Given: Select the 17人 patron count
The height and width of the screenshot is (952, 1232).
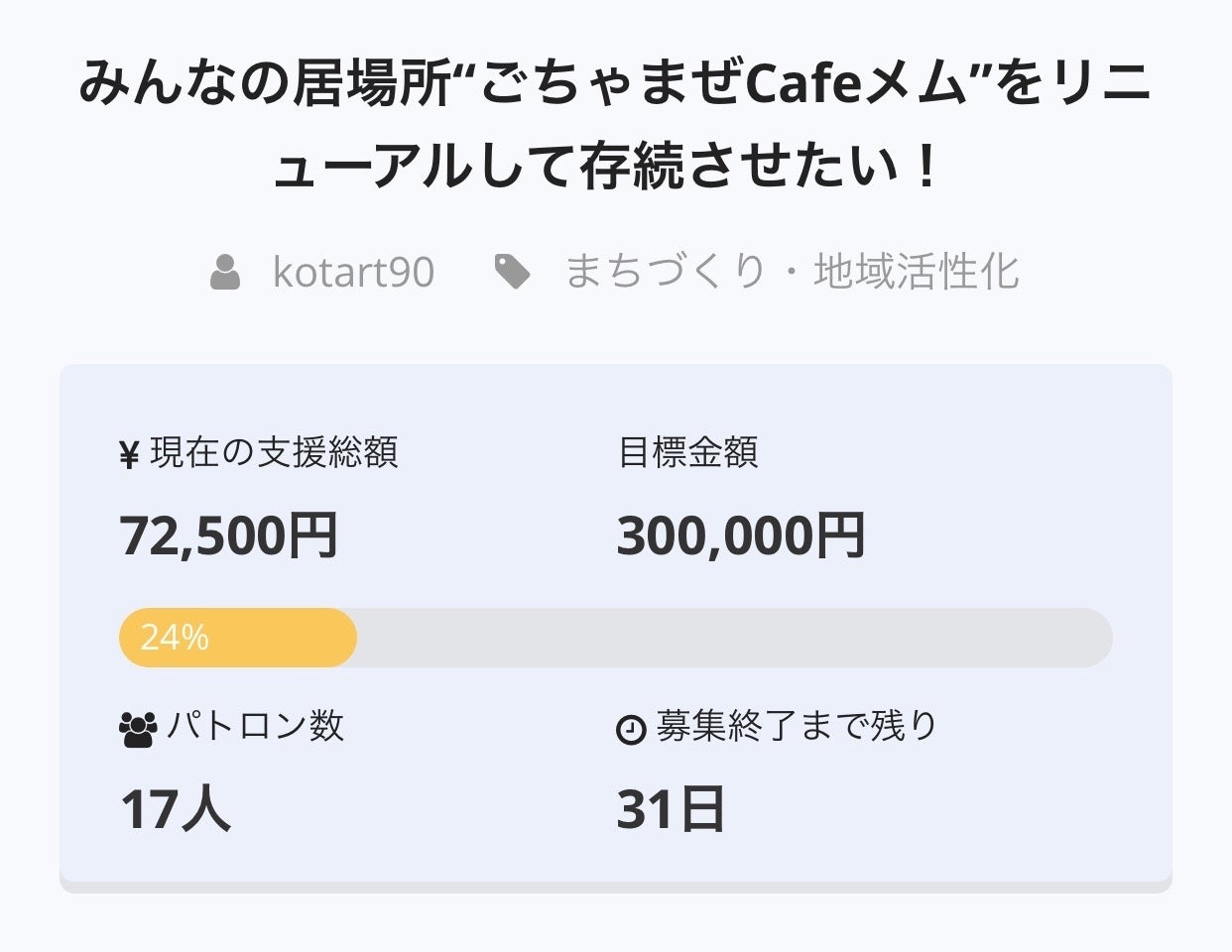Looking at the screenshot, I should (x=176, y=809).
